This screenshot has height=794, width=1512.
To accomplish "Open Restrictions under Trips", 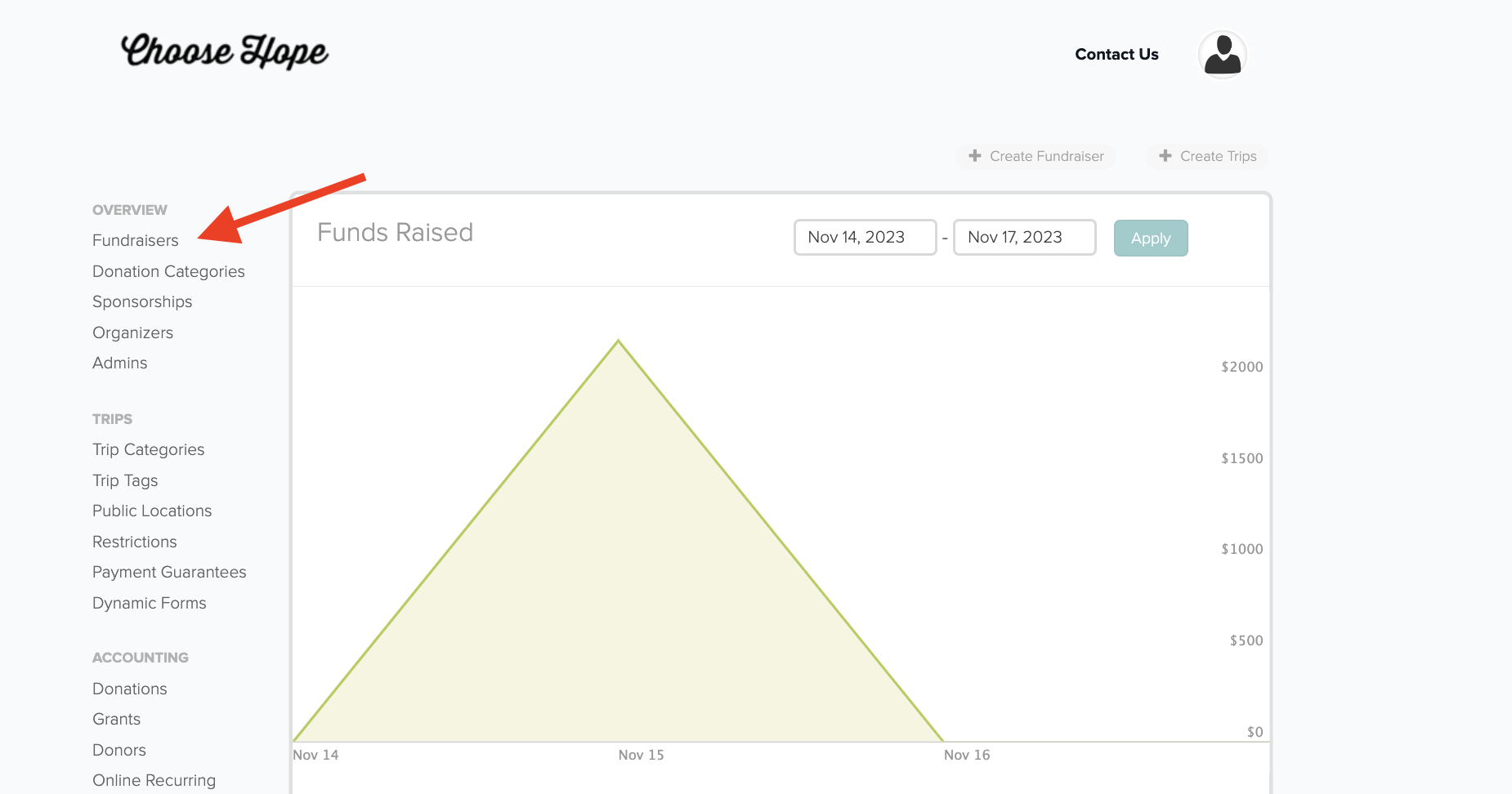I will (x=135, y=542).
